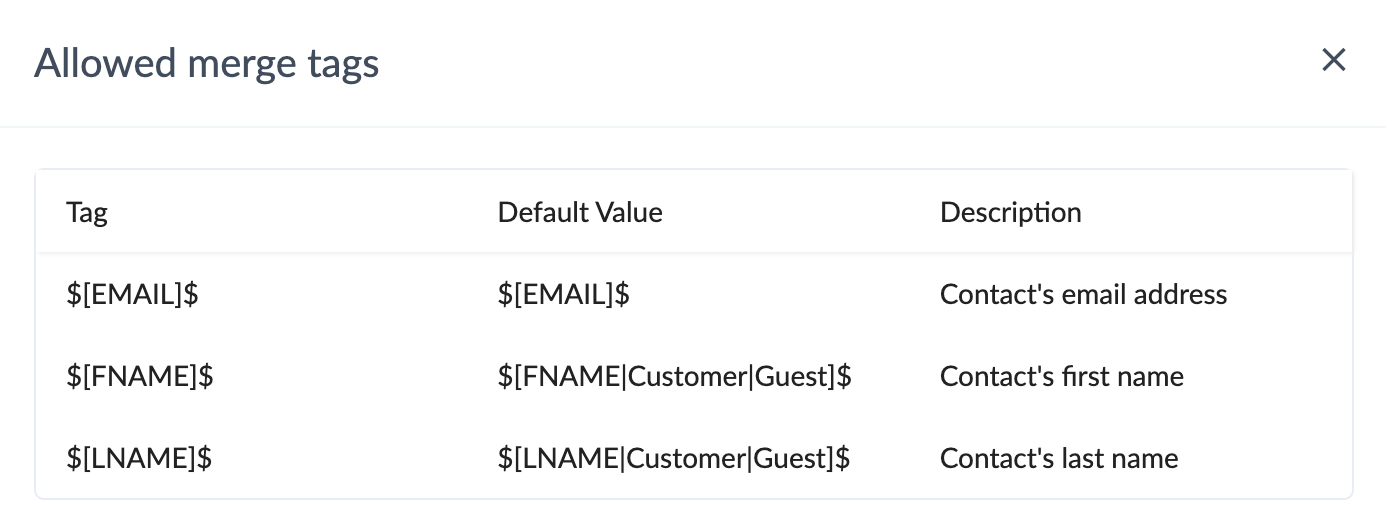Click "Customer" in the LNAME default value
Screen dimensions: 1386x532
[686, 458]
